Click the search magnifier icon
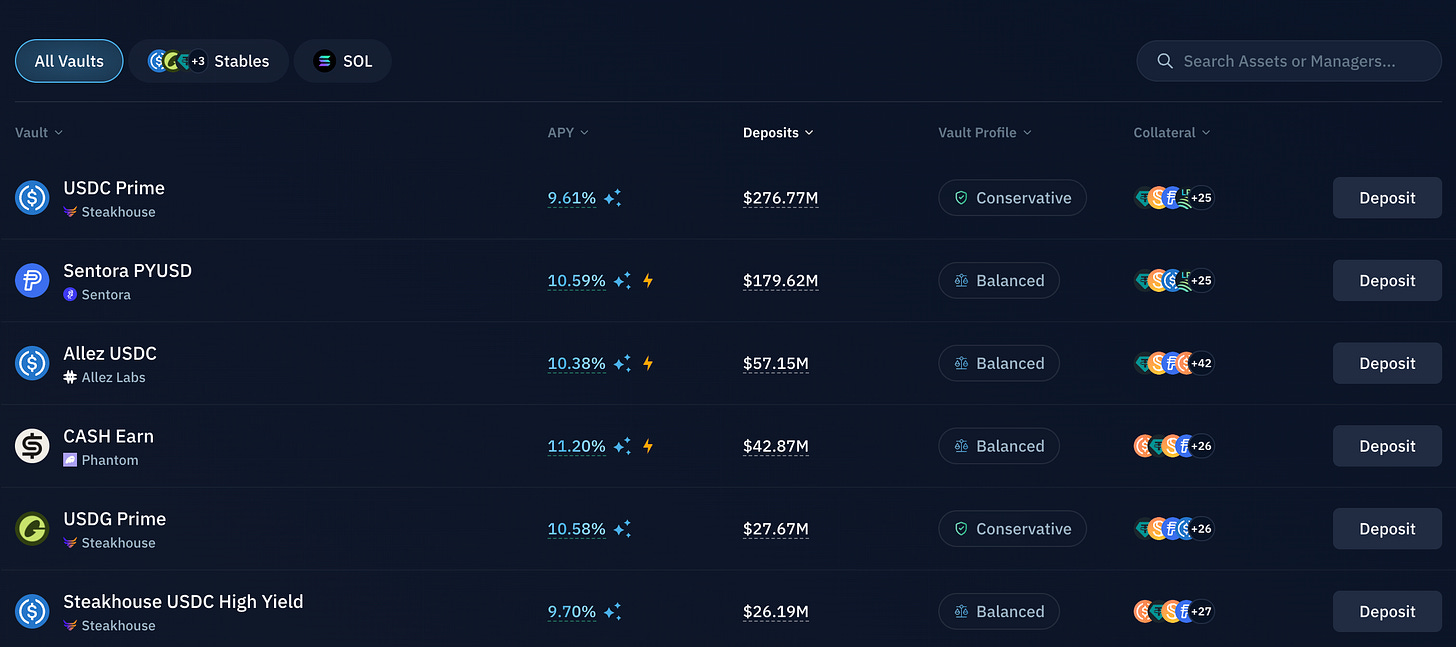Image resolution: width=1456 pixels, height=647 pixels. coord(1165,61)
